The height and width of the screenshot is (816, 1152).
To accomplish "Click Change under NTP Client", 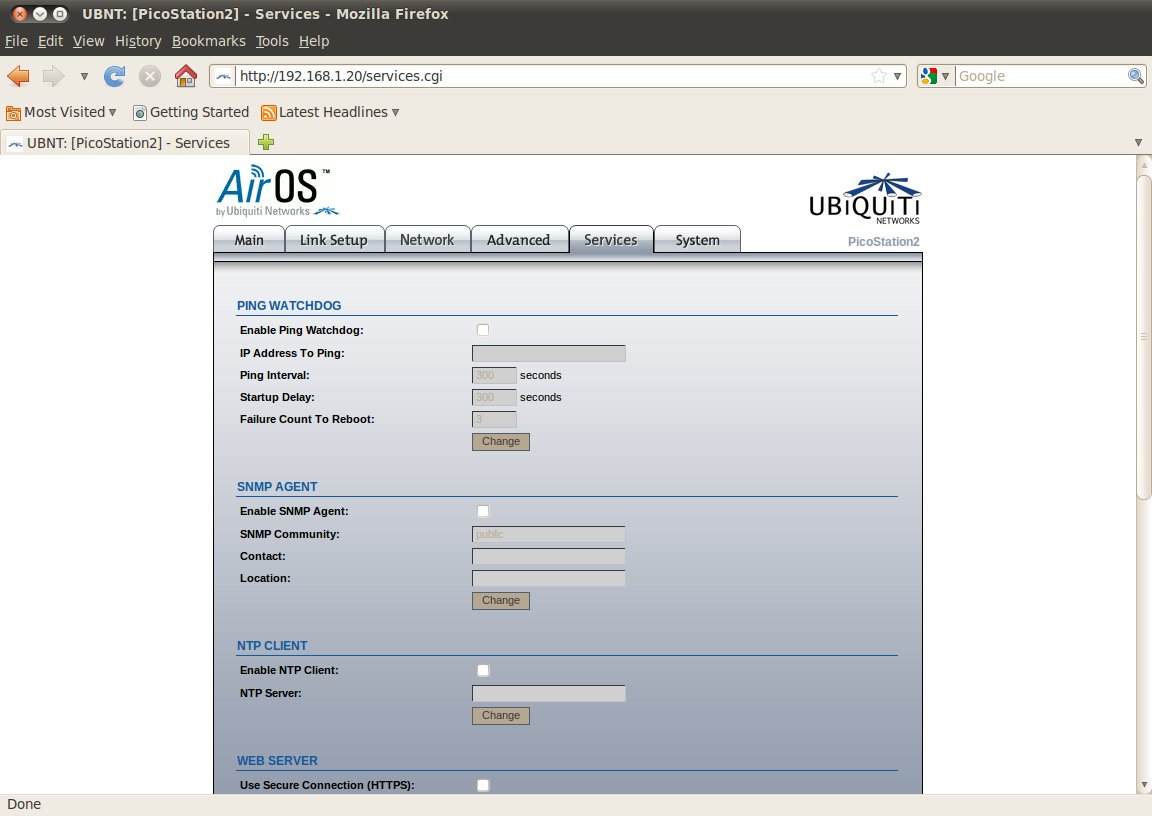I will [x=500, y=715].
